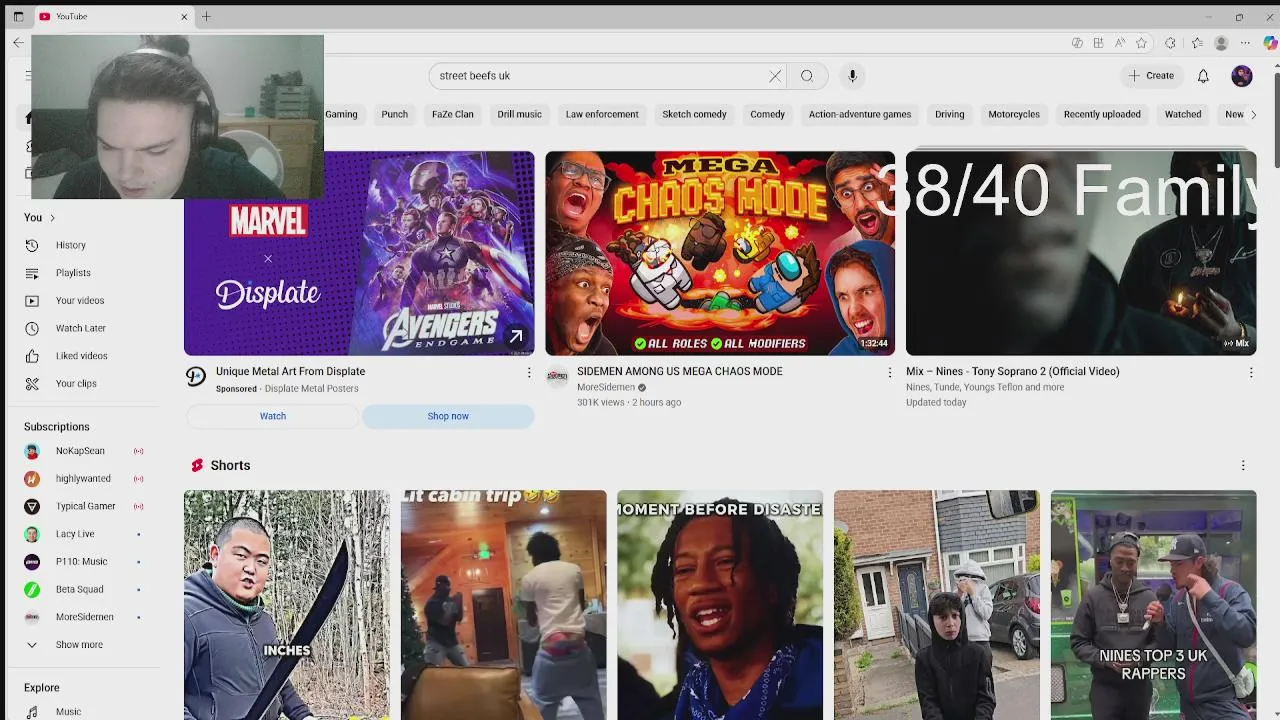Open the YouTube account avatar menu
The image size is (1280, 720).
point(1241,76)
